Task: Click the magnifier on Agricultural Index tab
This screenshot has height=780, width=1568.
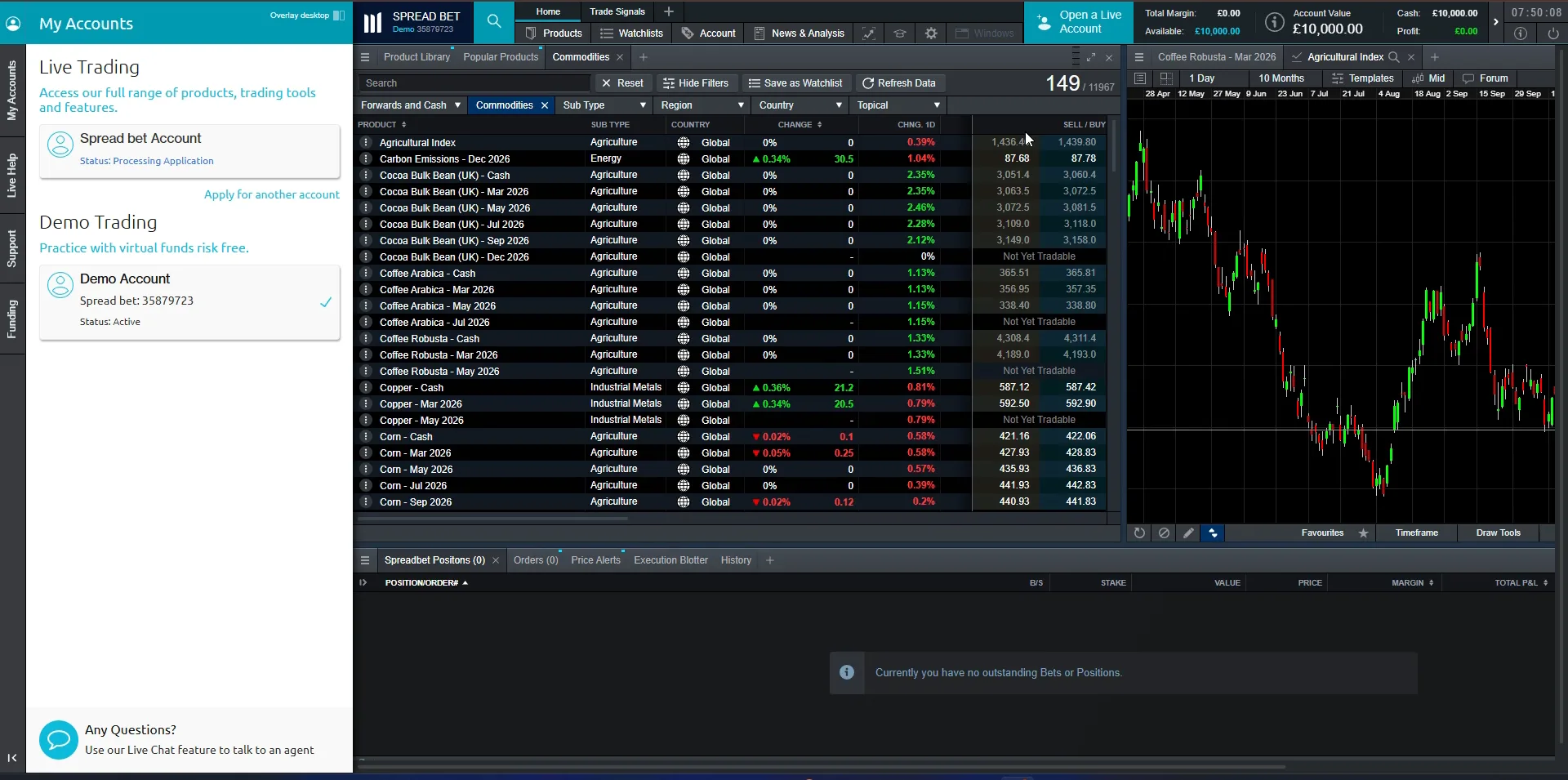Action: [1394, 57]
